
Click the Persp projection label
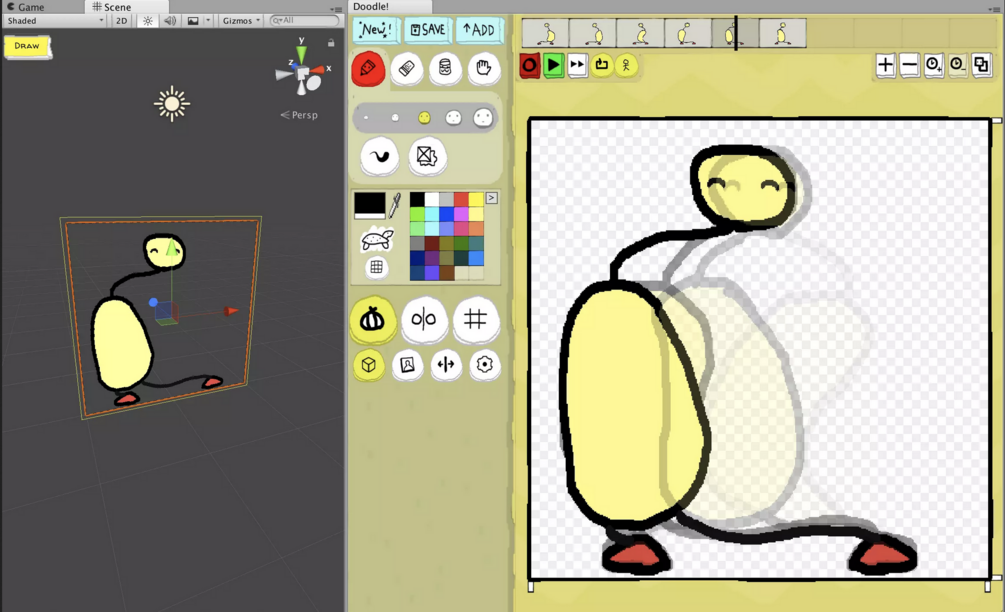pos(299,115)
